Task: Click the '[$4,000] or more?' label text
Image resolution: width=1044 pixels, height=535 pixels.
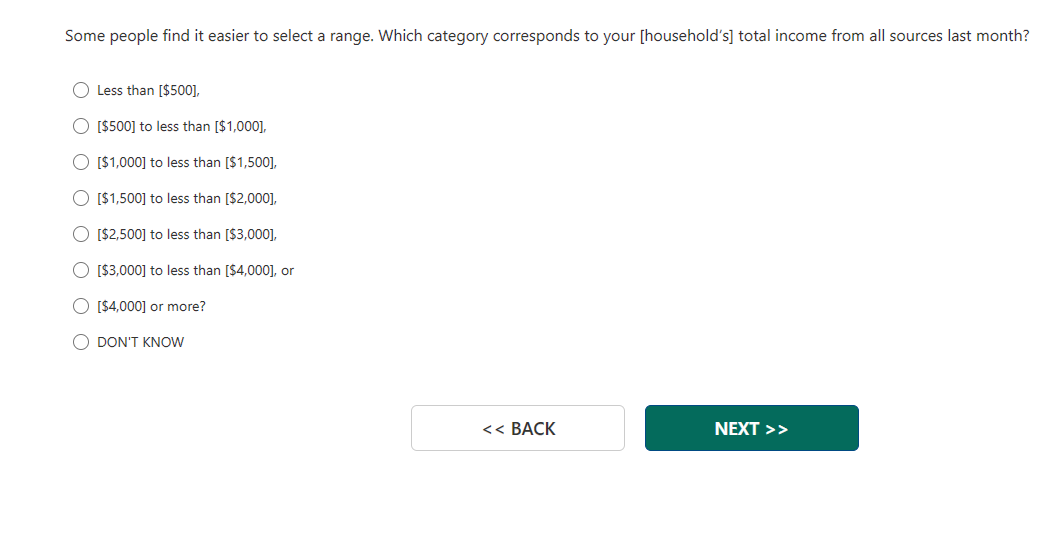Action: 151,306
